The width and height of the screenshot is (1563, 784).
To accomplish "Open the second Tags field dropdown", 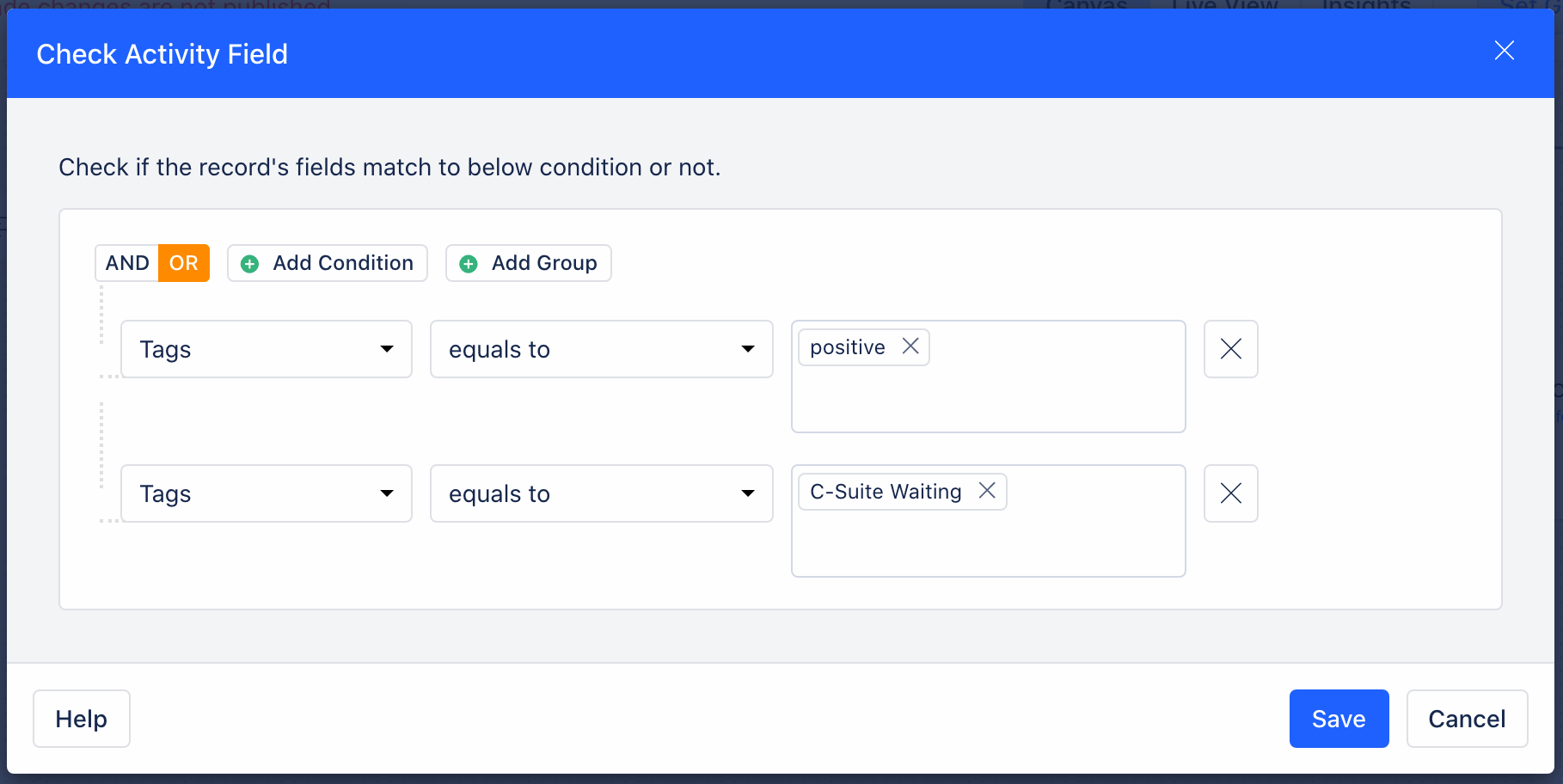I will [267, 493].
